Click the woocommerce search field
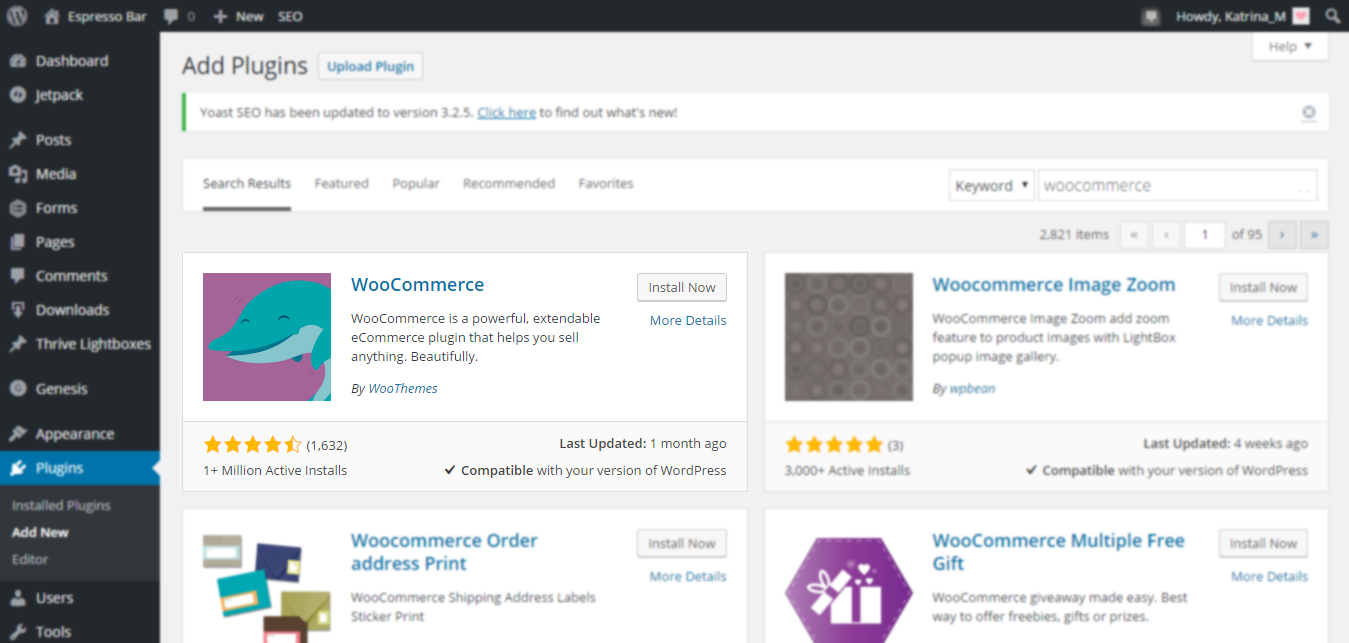1349x643 pixels. coord(1178,186)
